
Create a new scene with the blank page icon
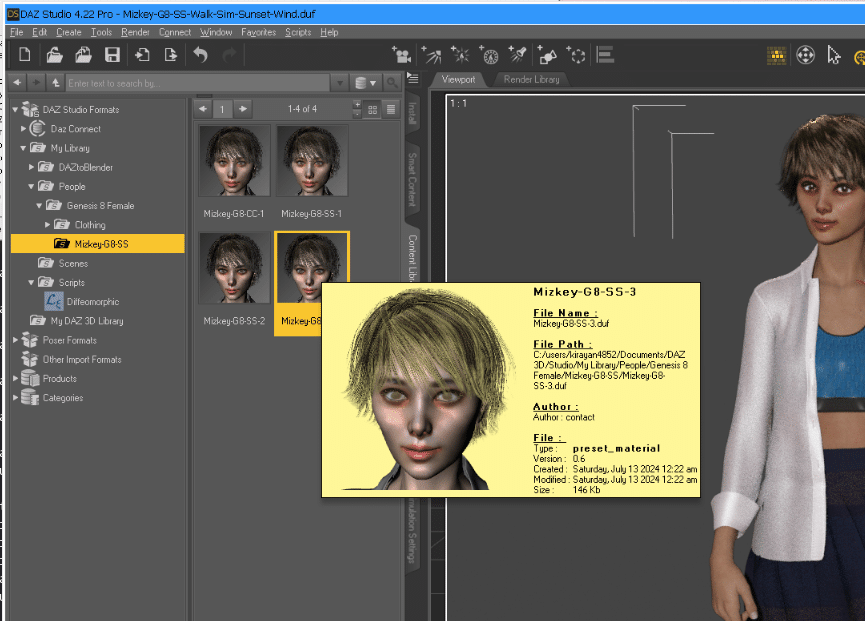(x=24, y=55)
